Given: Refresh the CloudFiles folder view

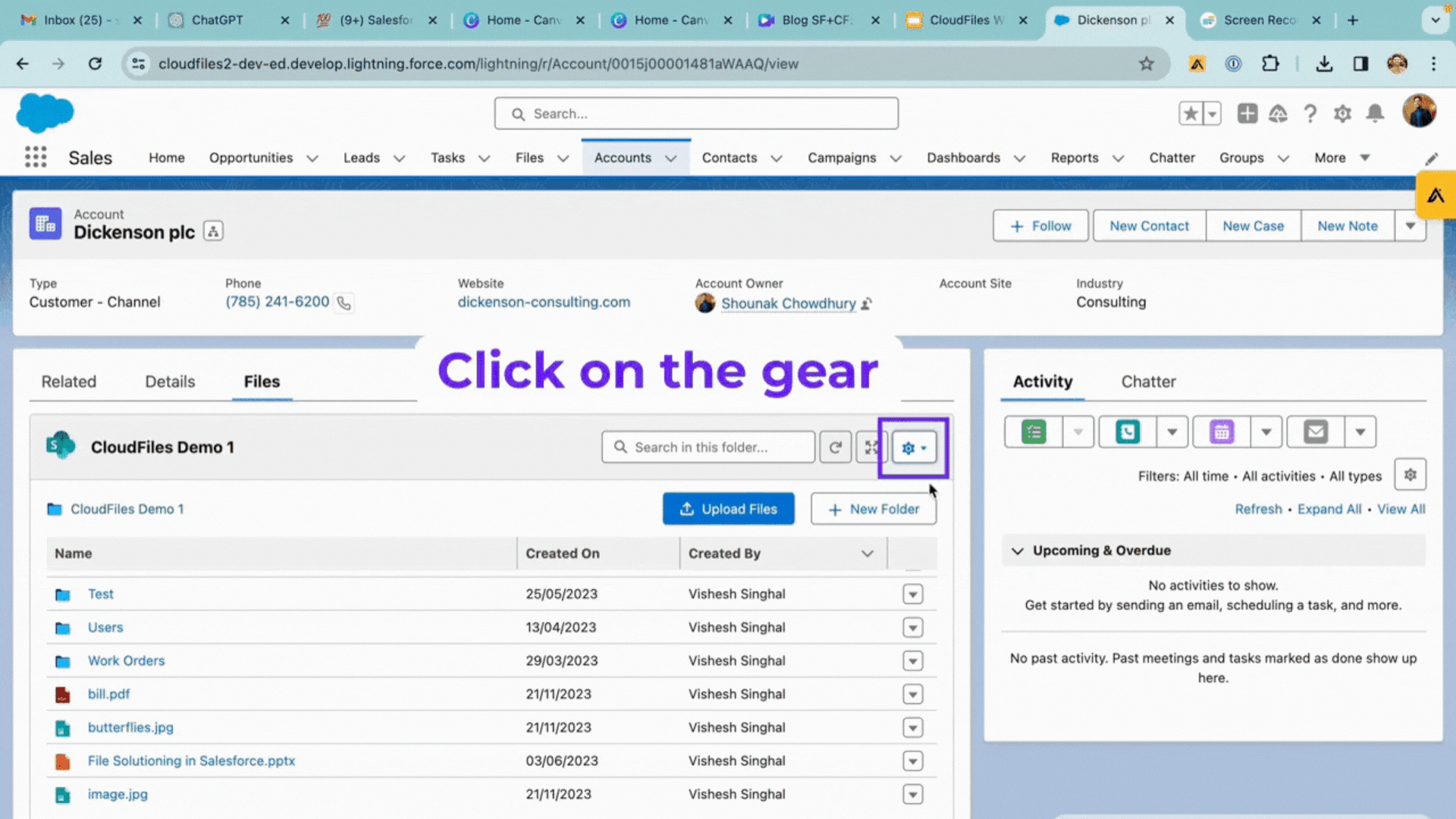Looking at the screenshot, I should click(835, 447).
